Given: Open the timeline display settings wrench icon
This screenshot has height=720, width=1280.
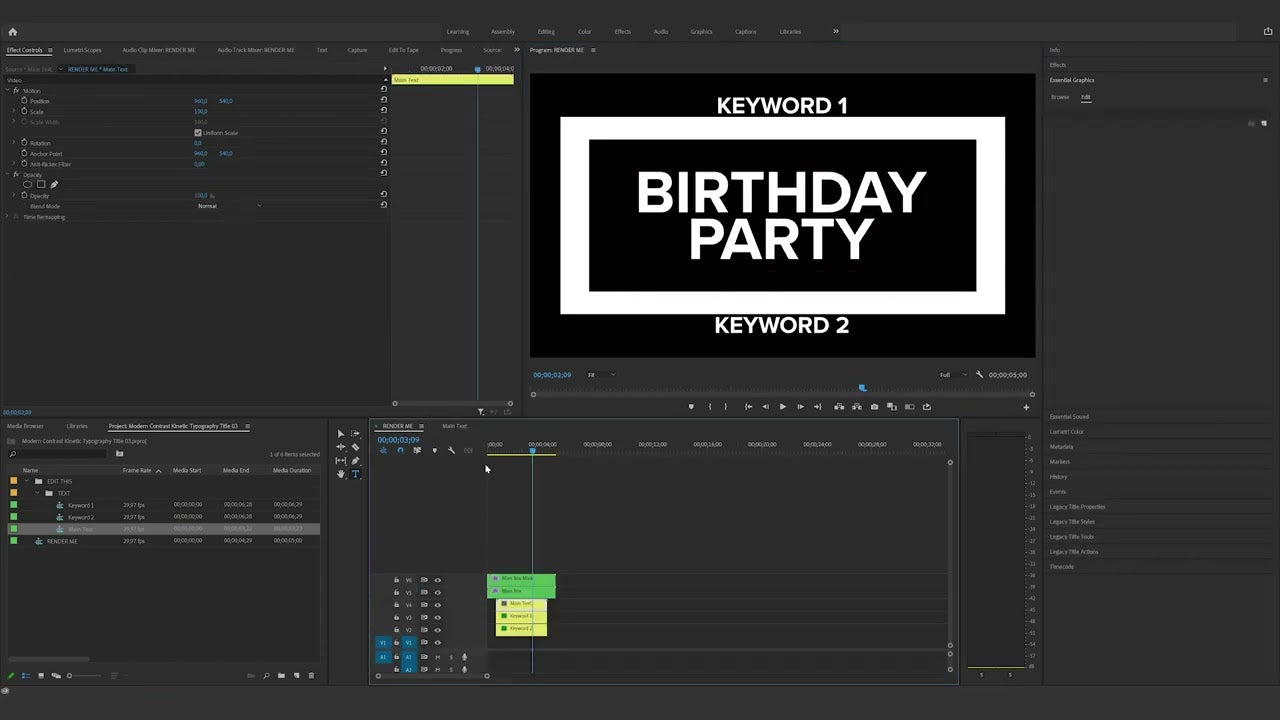Looking at the screenshot, I should [451, 450].
